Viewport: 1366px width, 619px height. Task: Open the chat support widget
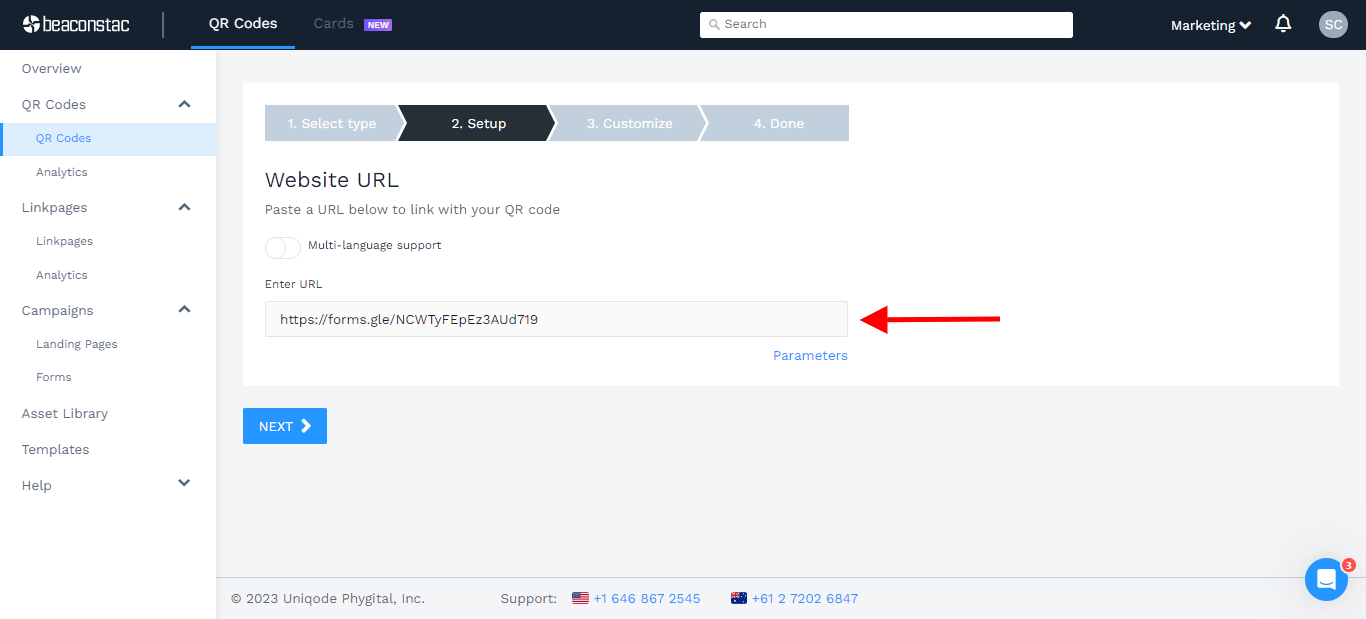pyautogui.click(x=1326, y=579)
